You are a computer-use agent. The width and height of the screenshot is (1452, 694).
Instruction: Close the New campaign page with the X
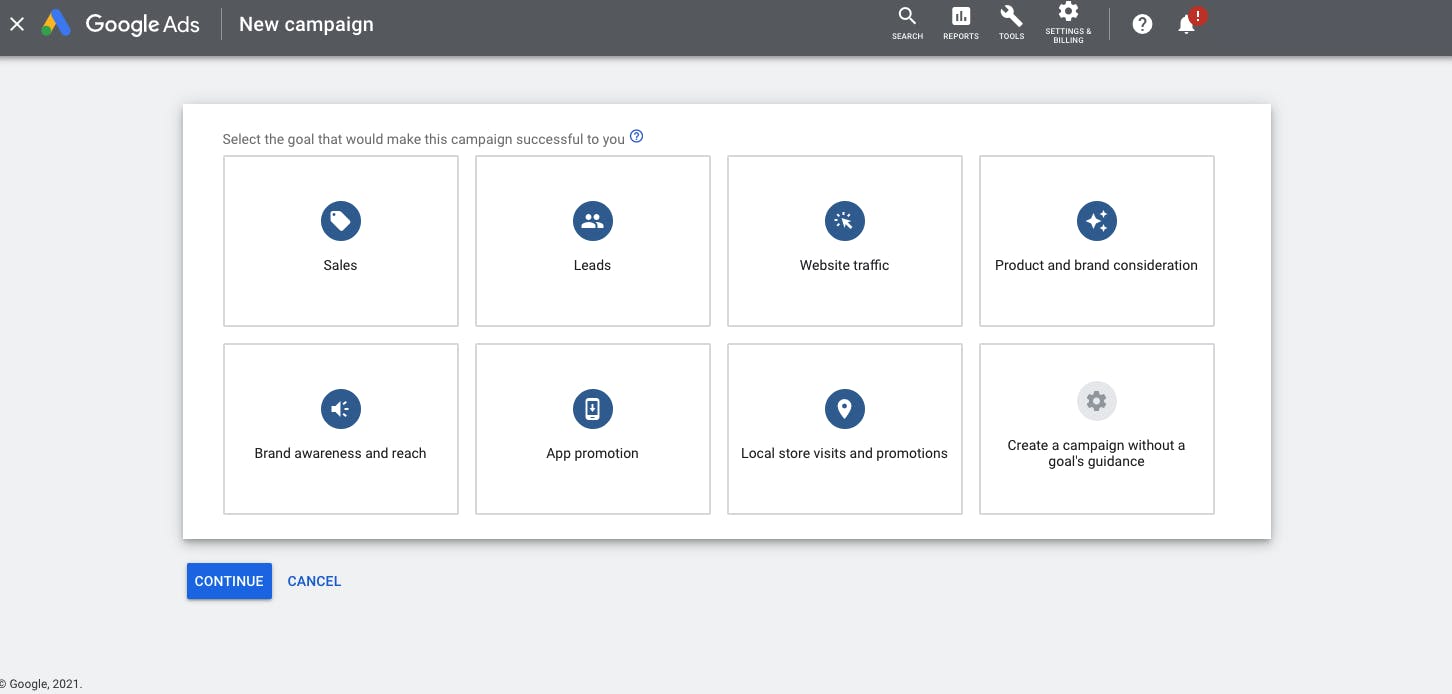(17, 24)
